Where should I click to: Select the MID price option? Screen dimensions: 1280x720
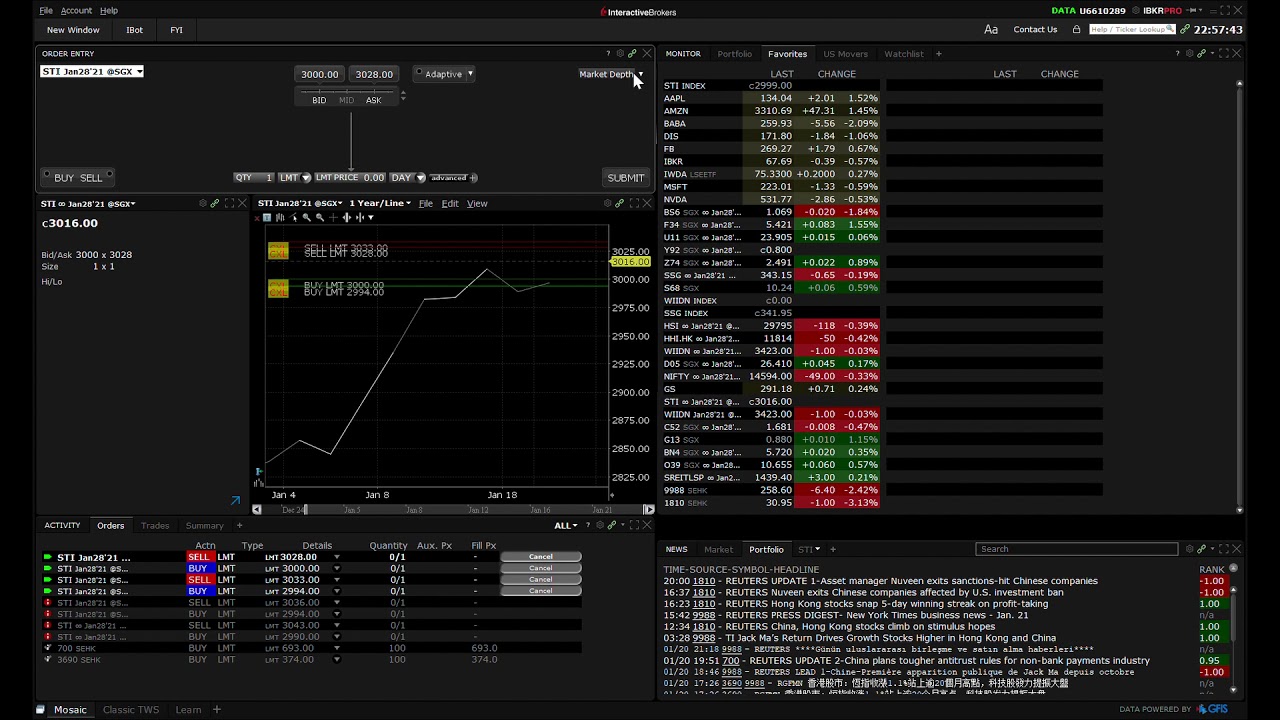click(346, 100)
